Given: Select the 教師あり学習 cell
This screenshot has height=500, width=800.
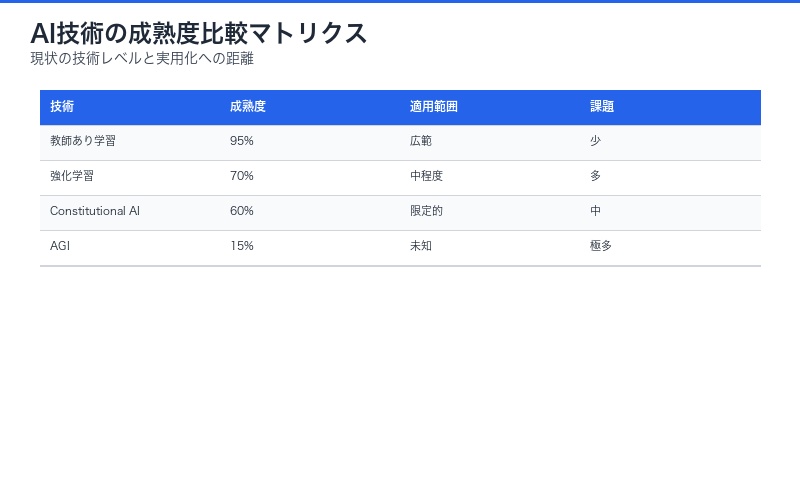Looking at the screenshot, I should (x=83, y=141).
